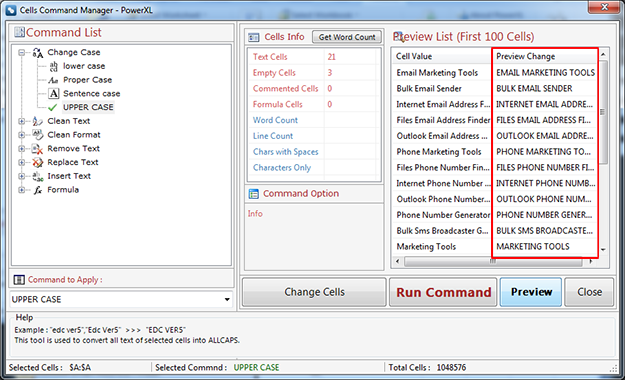Click the Empty Cells info row

(314, 73)
